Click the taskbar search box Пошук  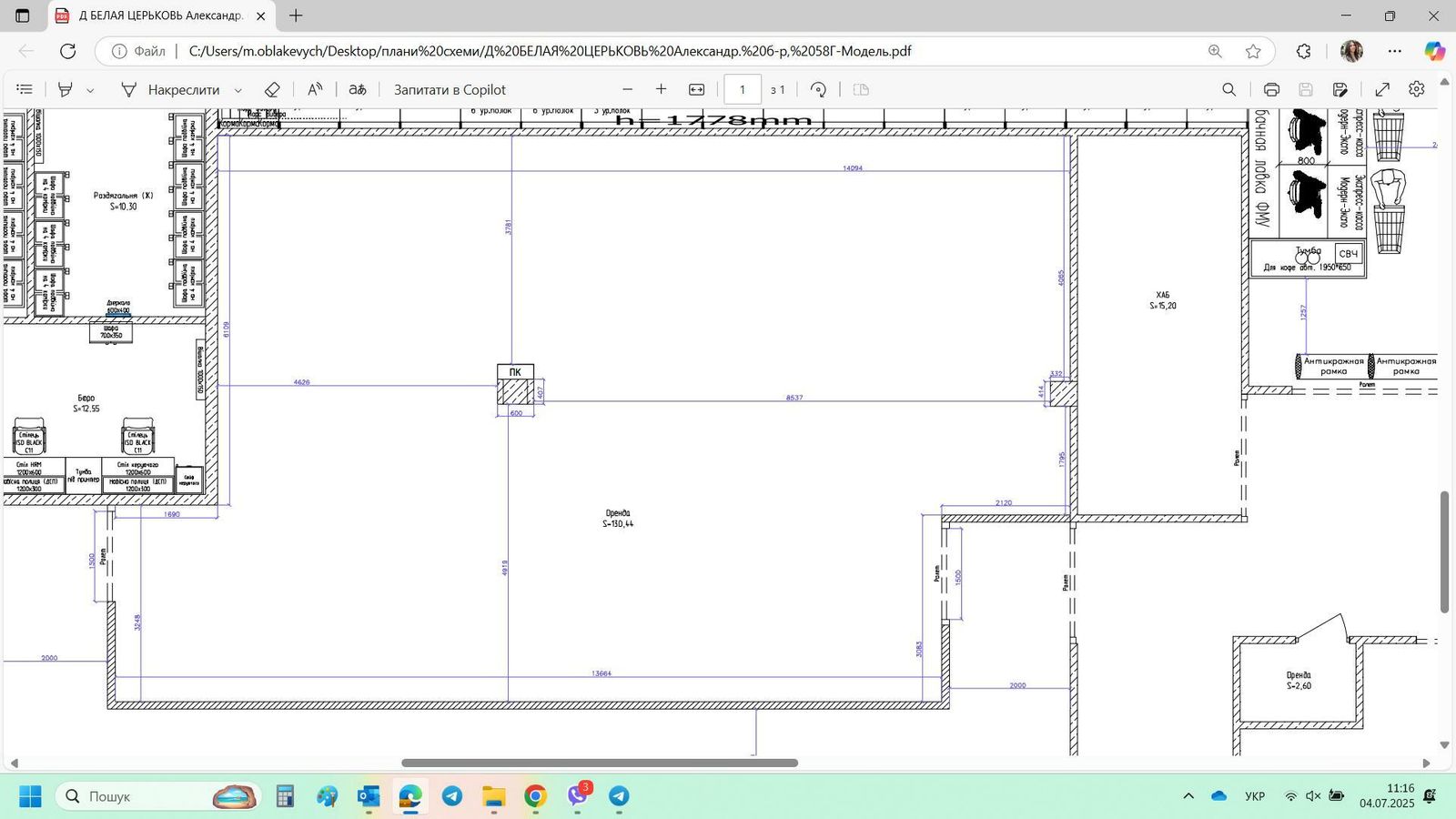pyautogui.click(x=159, y=796)
